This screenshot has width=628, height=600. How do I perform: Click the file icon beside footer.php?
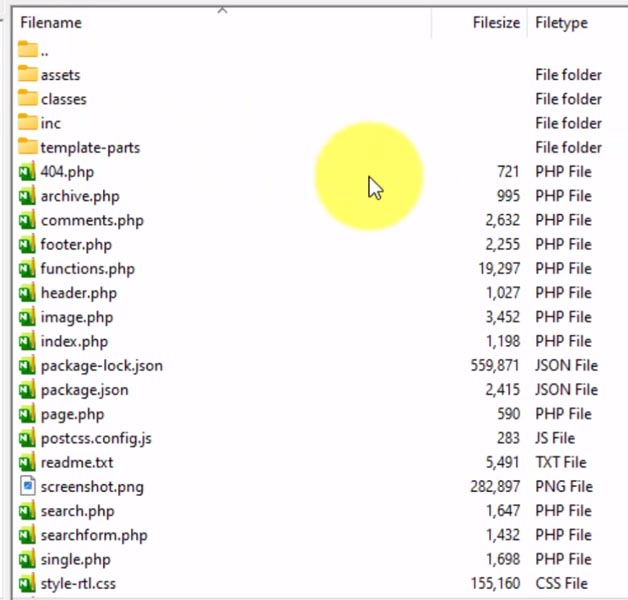[x=27, y=245]
